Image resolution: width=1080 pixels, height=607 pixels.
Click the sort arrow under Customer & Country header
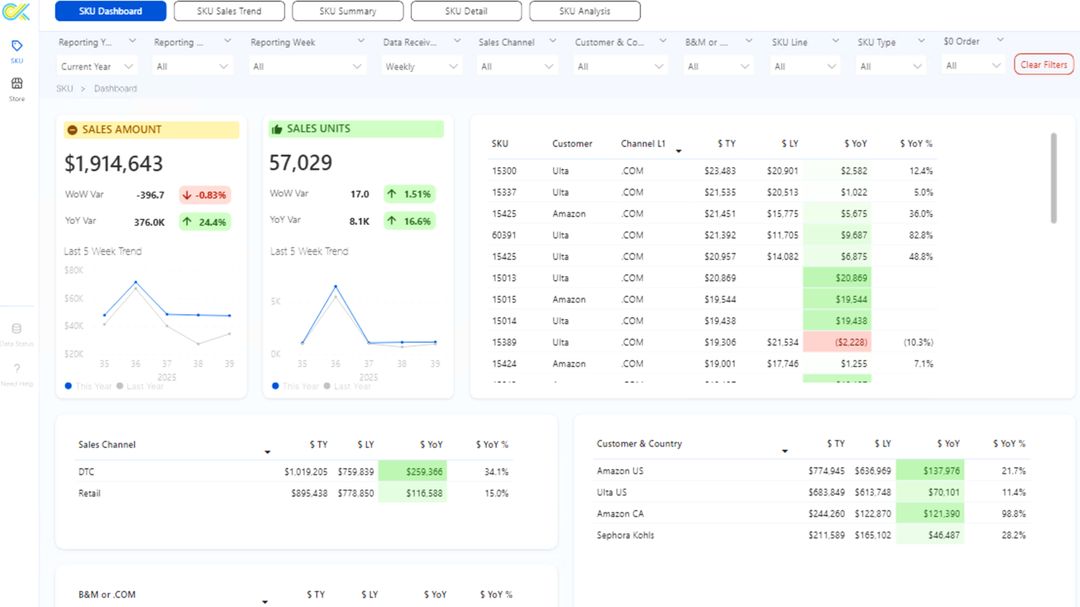point(785,451)
